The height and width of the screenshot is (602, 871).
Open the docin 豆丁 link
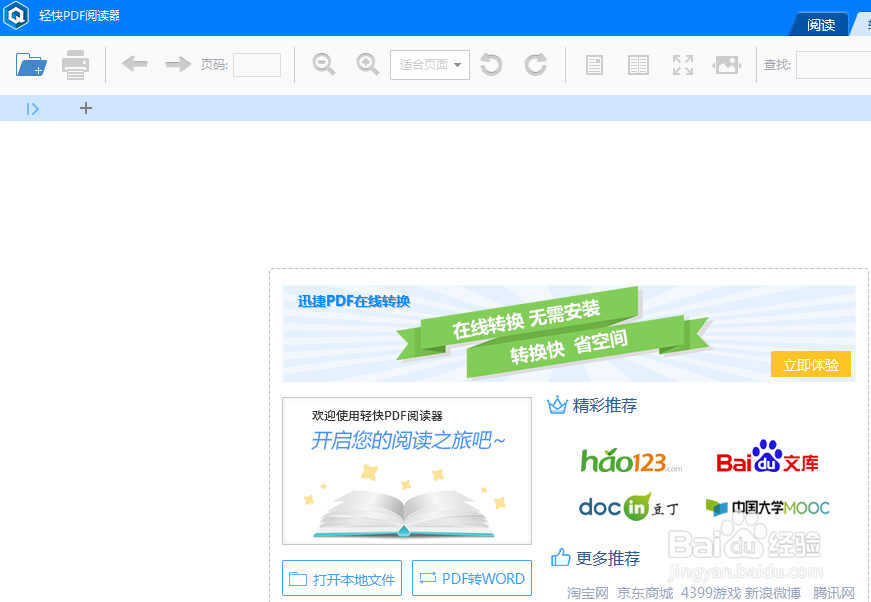point(628,506)
